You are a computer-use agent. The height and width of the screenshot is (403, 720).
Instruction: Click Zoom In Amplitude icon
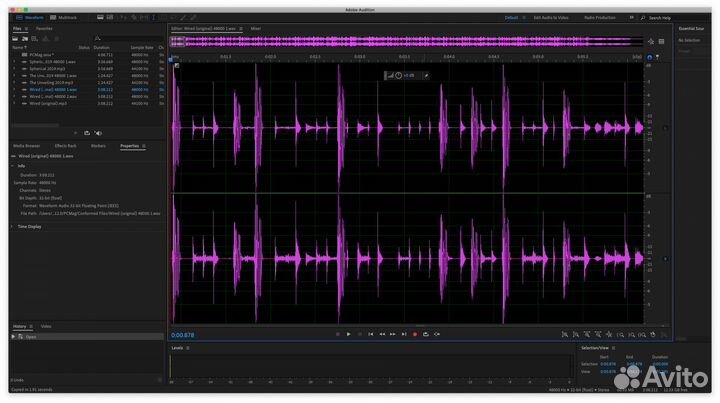[x=564, y=335]
